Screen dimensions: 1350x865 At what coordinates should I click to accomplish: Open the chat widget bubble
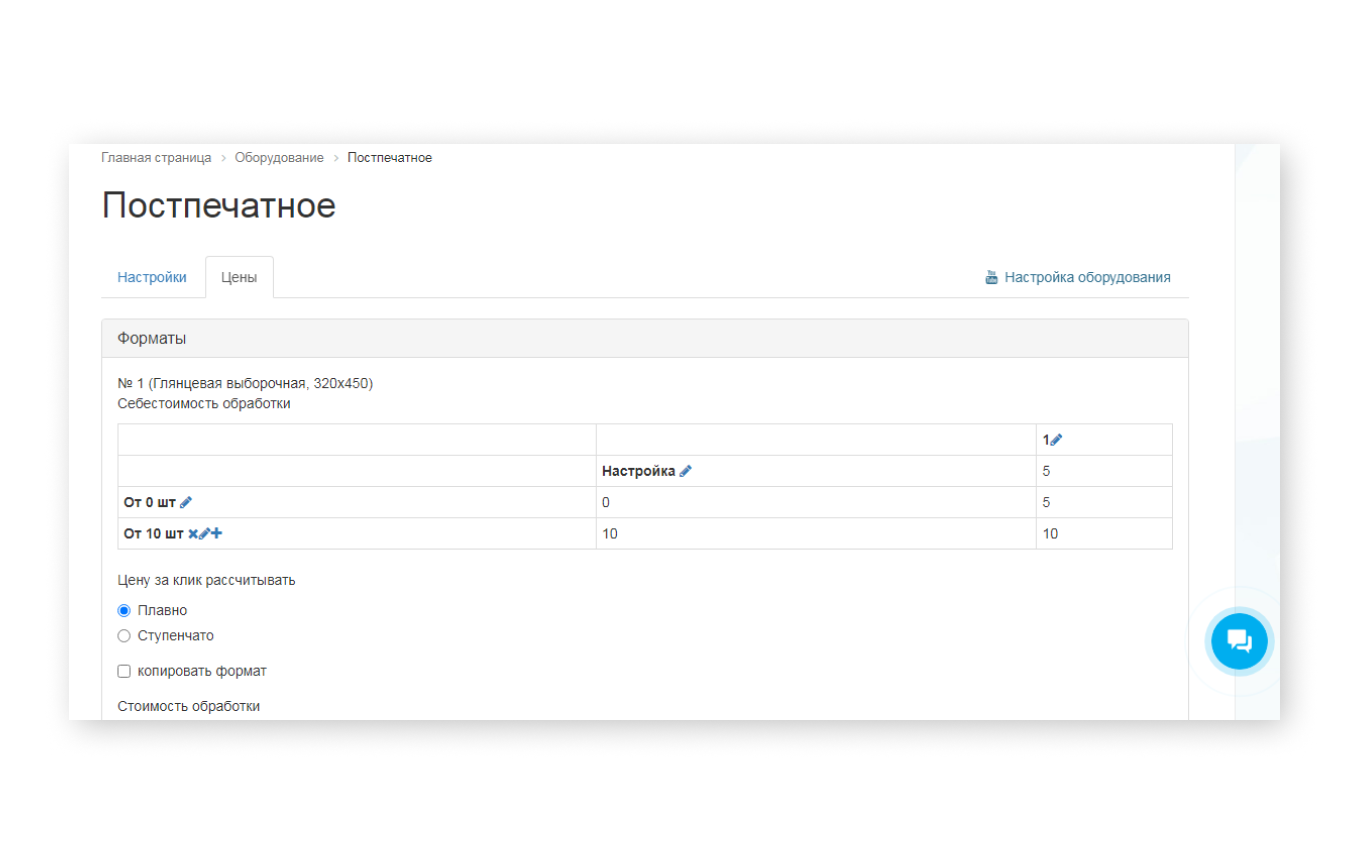[1239, 641]
